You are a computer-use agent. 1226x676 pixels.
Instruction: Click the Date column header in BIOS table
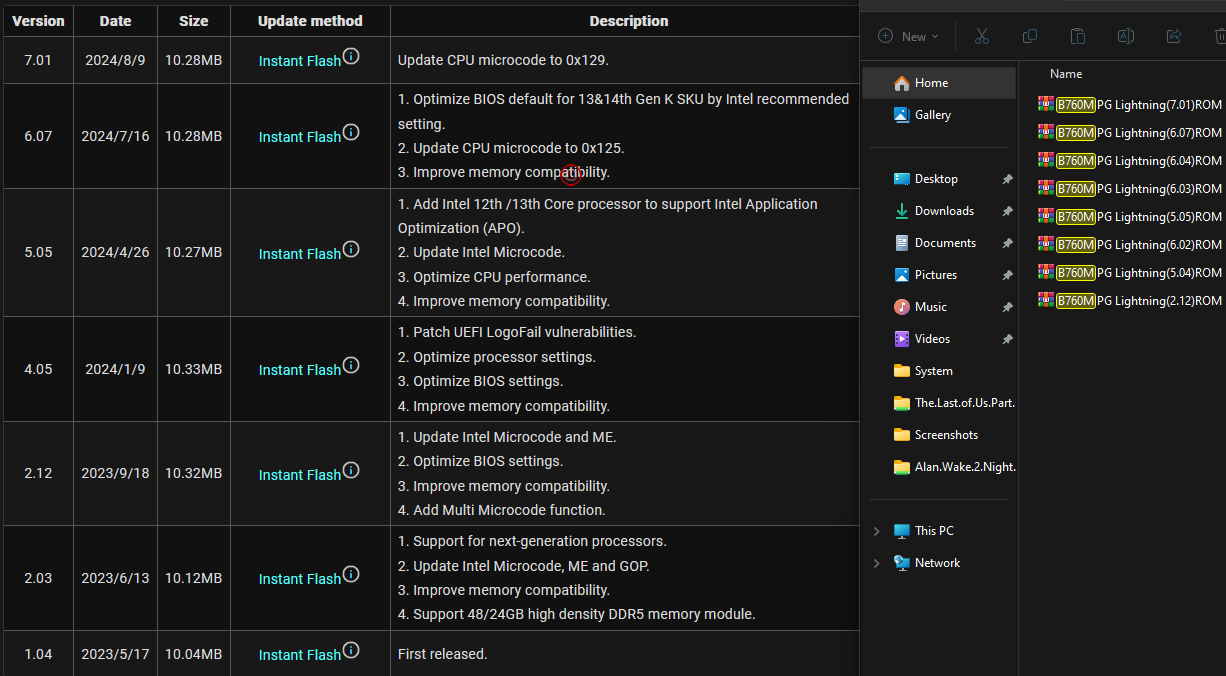[115, 21]
